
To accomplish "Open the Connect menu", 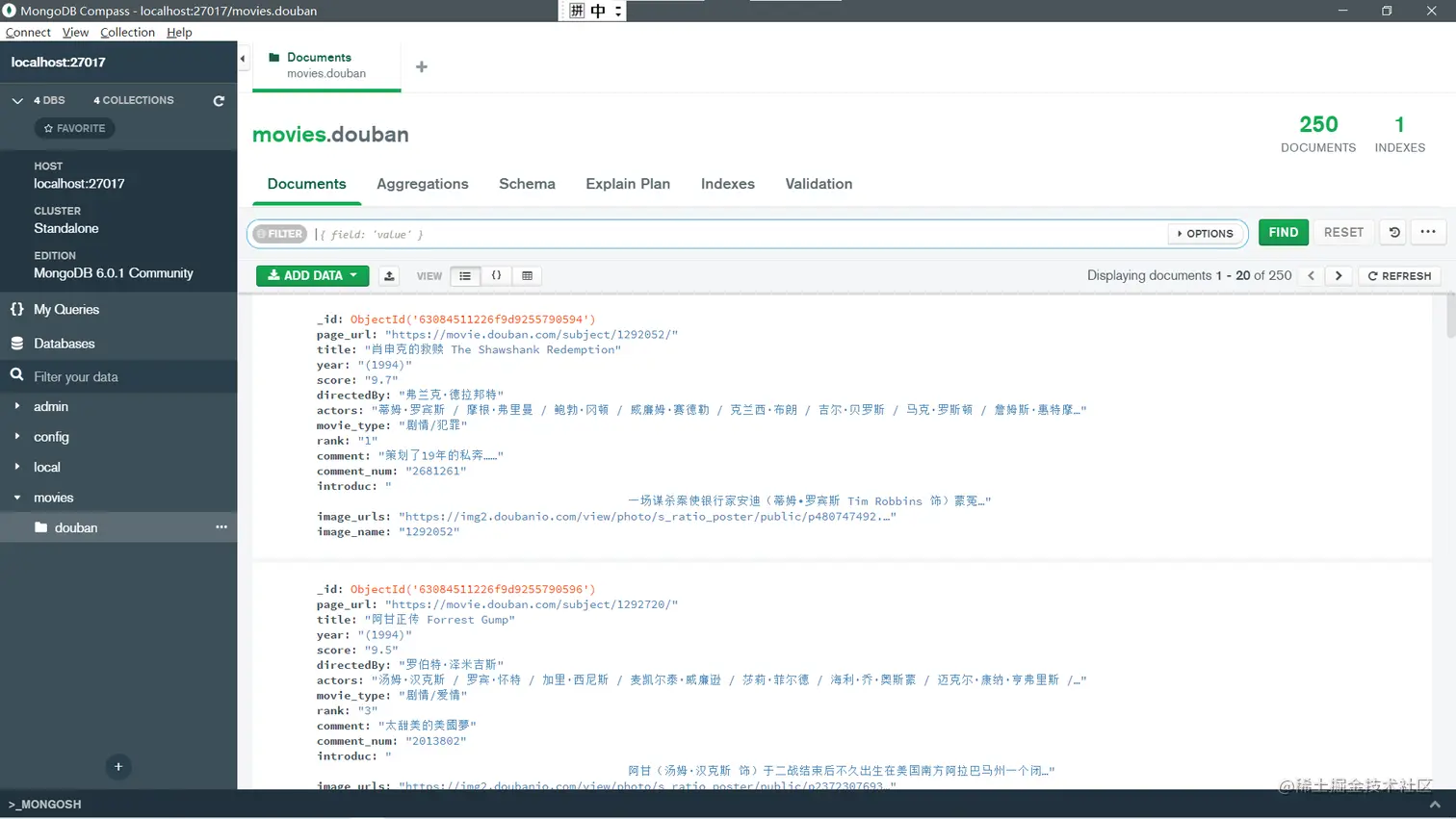I will (28, 32).
